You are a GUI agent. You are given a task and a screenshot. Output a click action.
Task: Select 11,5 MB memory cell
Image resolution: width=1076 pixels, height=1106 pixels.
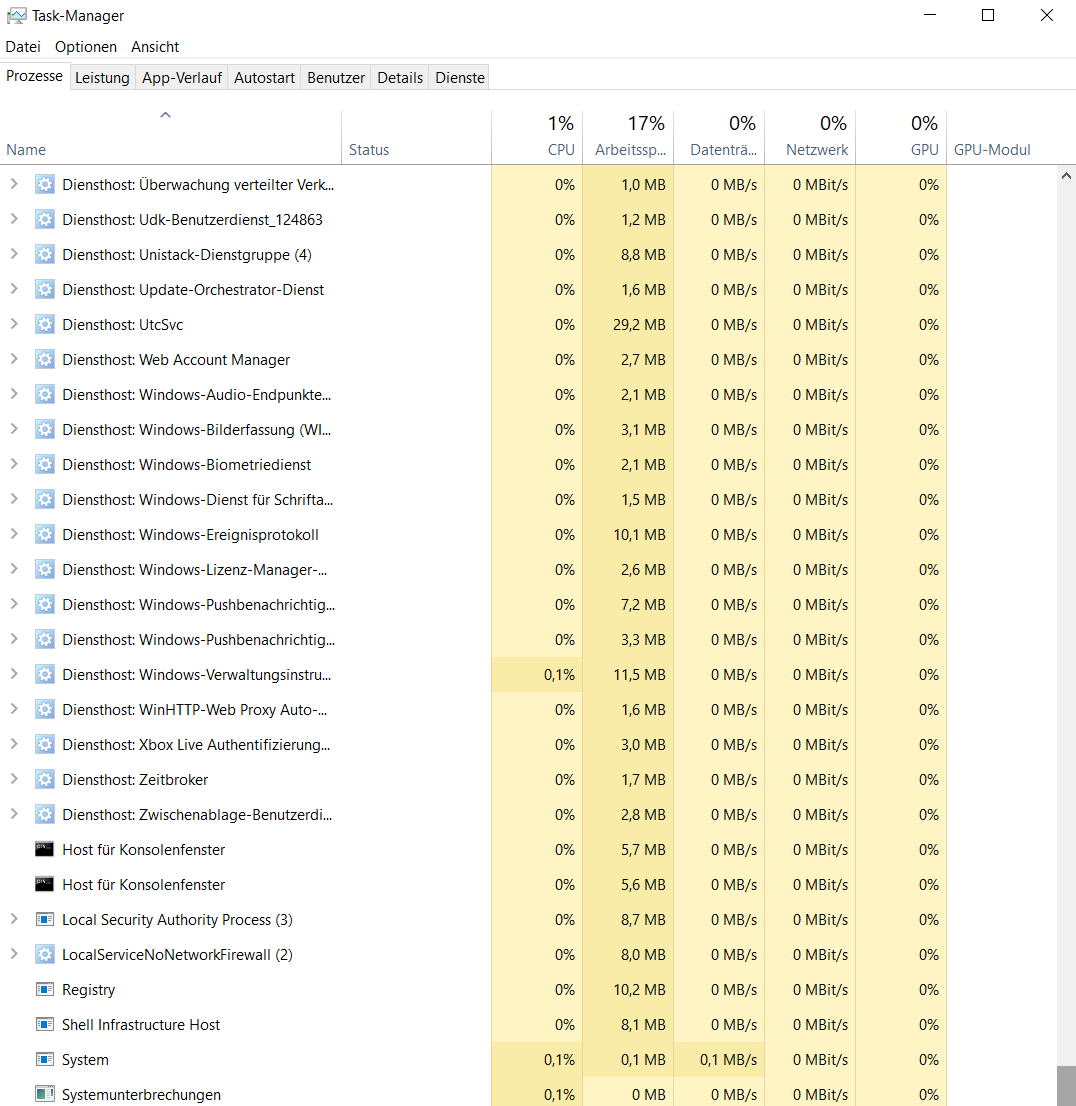[628, 674]
